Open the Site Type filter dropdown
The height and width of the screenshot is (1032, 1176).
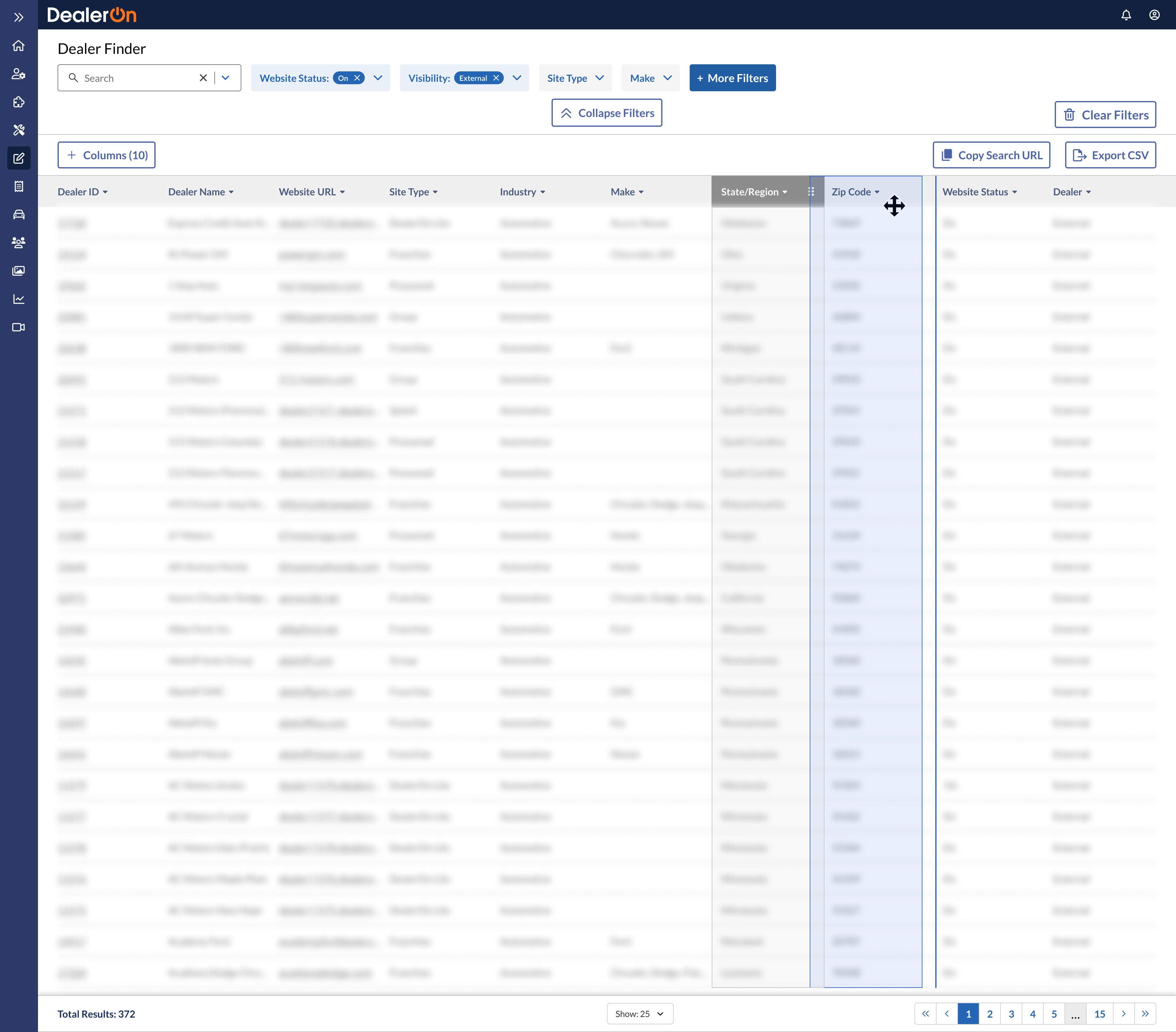575,78
